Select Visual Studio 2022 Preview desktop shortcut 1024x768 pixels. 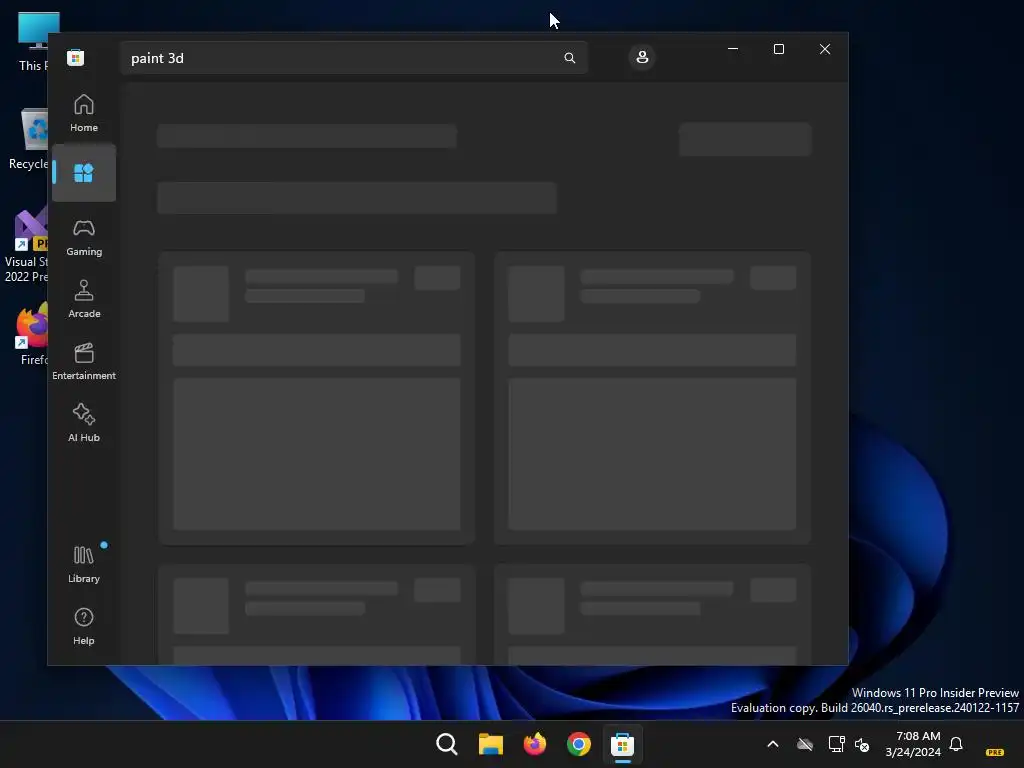click(26, 246)
